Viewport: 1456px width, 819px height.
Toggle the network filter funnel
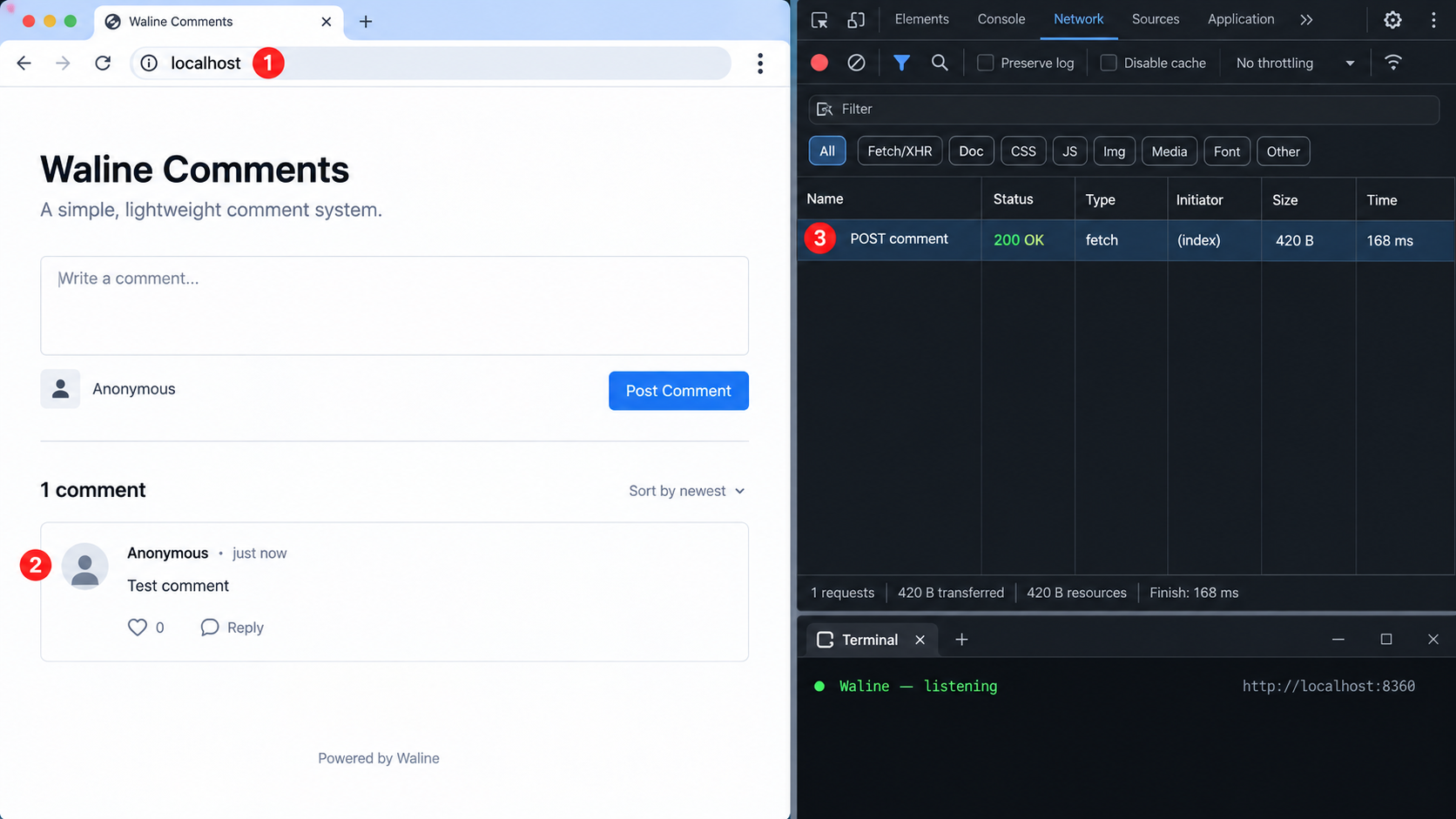(901, 63)
